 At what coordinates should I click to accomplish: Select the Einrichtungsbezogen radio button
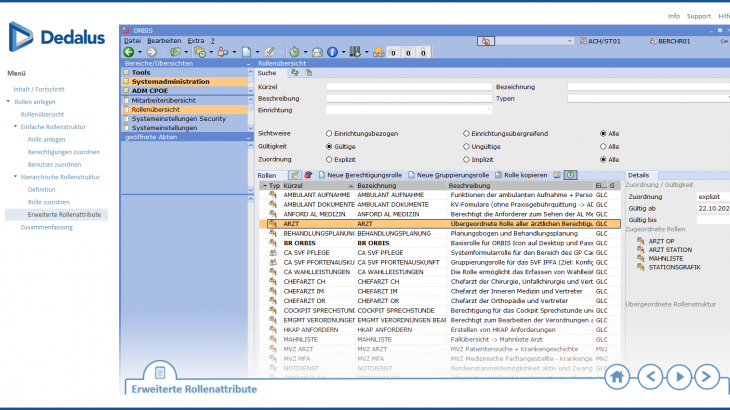pyautogui.click(x=330, y=133)
